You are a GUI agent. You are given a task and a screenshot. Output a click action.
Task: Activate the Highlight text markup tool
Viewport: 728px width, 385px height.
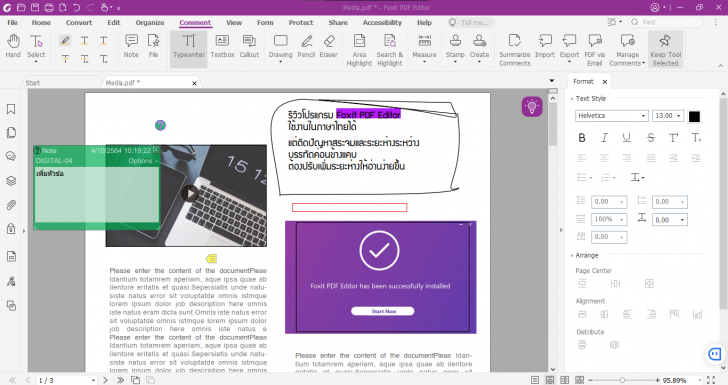pos(65,40)
